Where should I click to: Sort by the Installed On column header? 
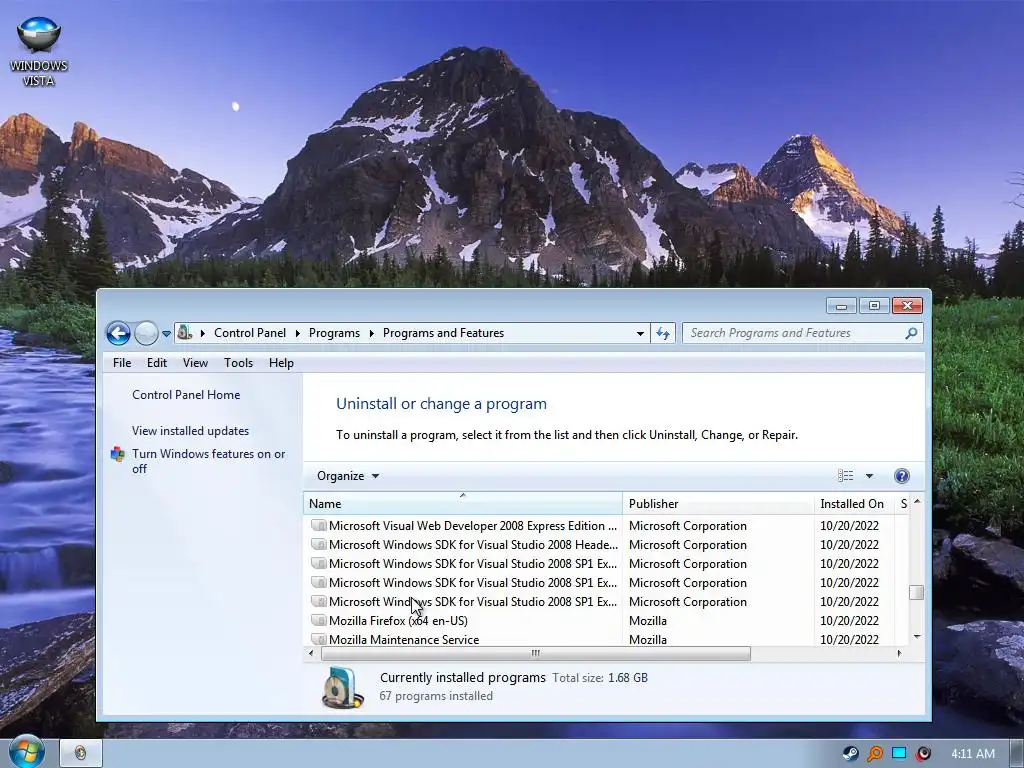click(x=854, y=504)
